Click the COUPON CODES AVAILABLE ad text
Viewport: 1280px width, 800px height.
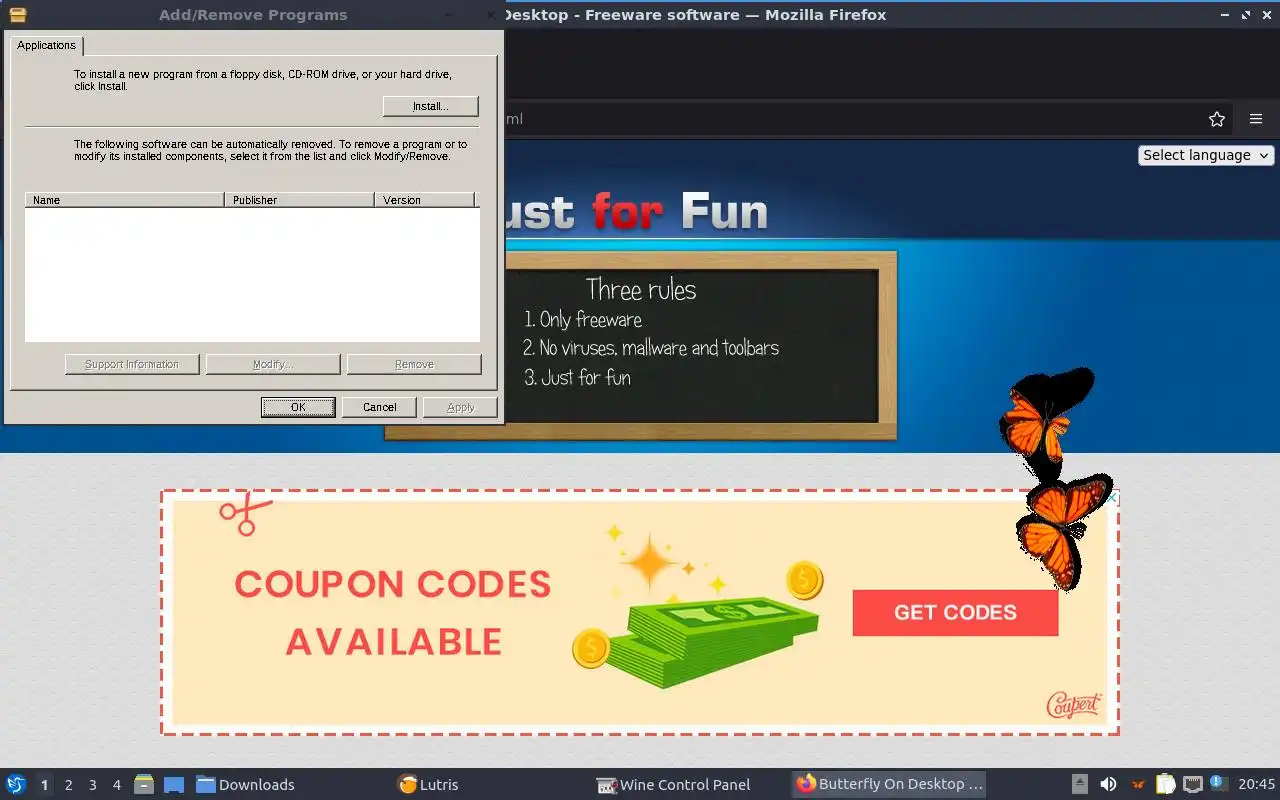click(393, 612)
